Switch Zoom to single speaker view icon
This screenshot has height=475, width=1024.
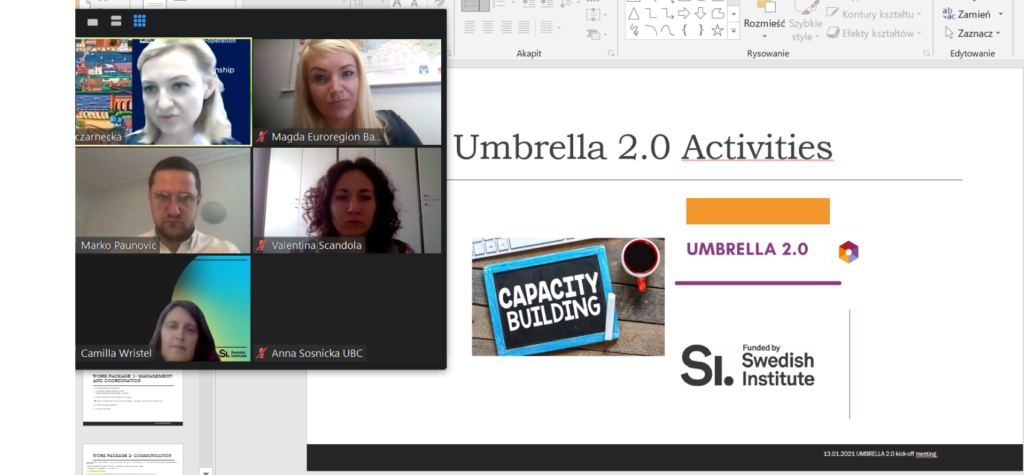93,22
